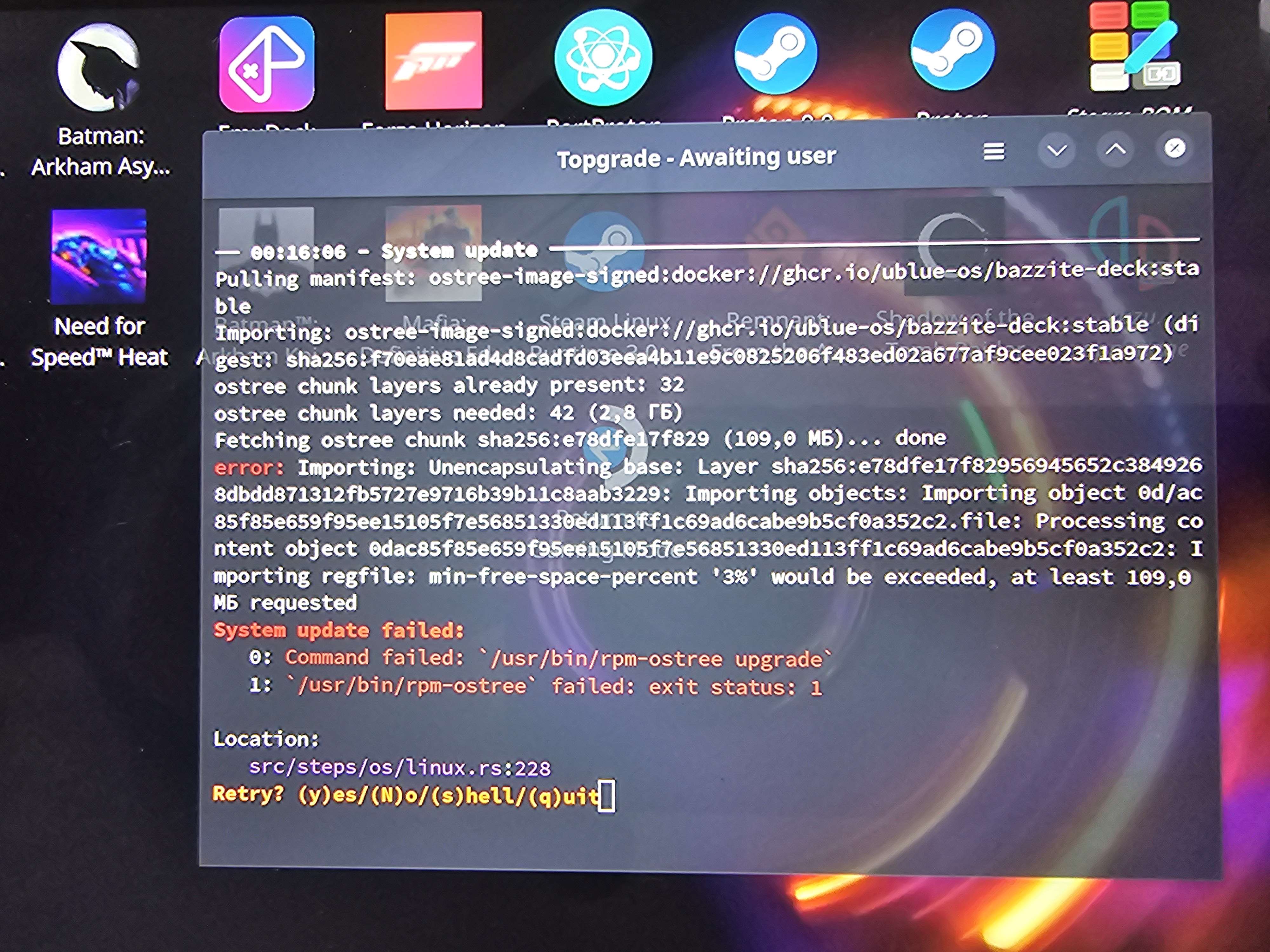This screenshot has height=952, width=1270.
Task: Click the down-chevron titlebar button
Action: pyautogui.click(x=1056, y=151)
